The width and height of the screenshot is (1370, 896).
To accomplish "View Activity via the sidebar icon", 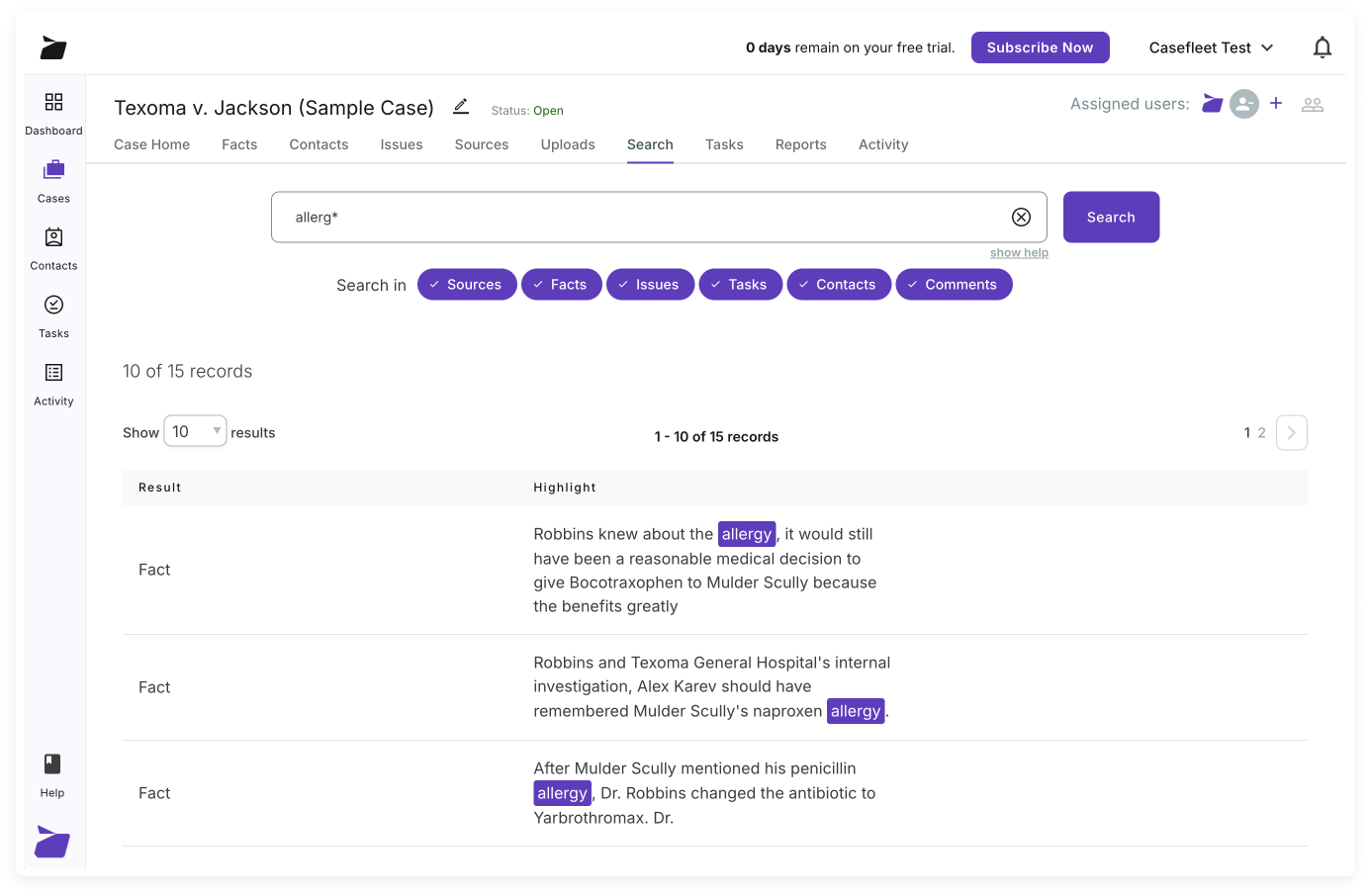I will pyautogui.click(x=53, y=382).
